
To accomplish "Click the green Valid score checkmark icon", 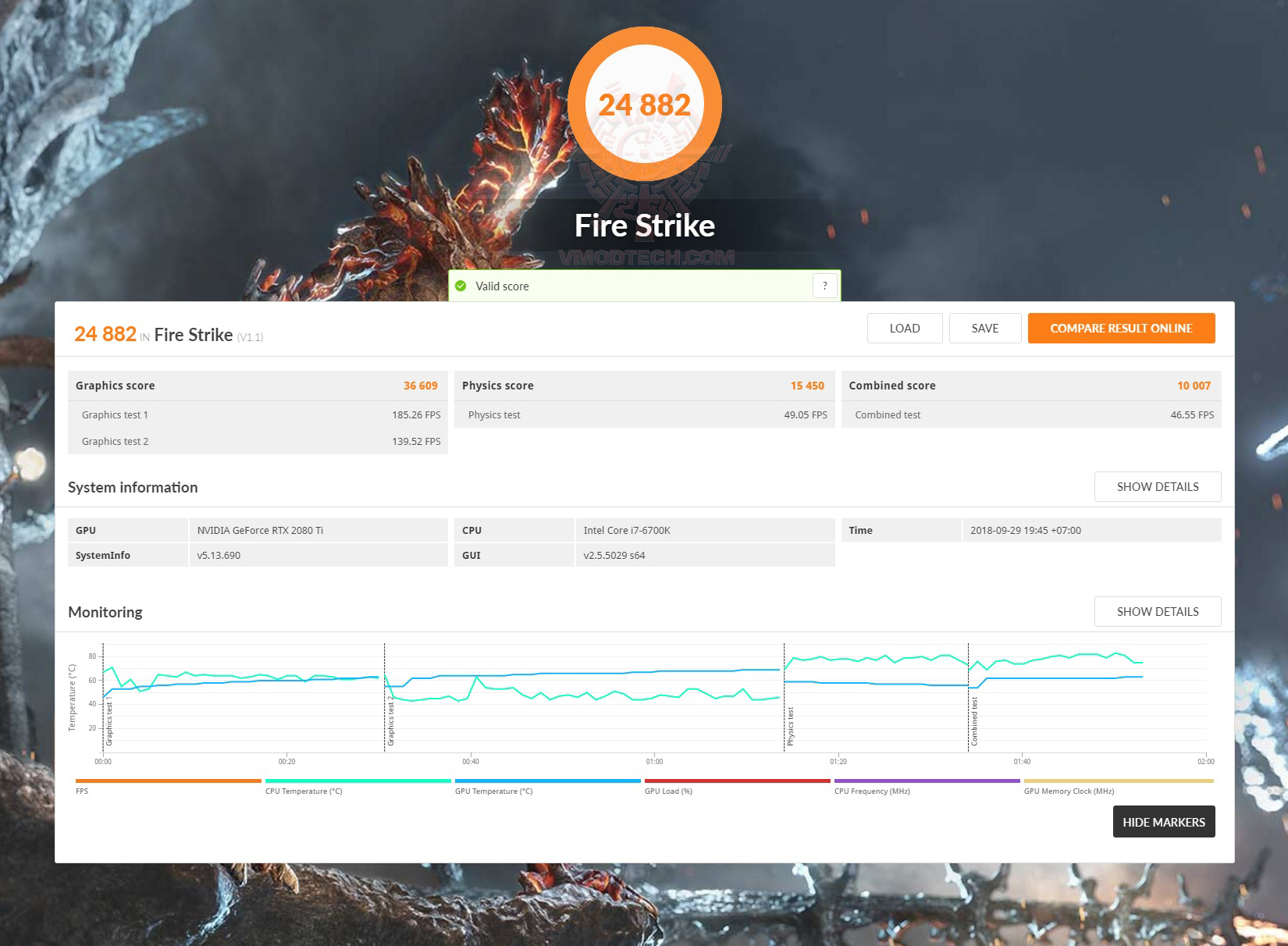I will coord(462,286).
